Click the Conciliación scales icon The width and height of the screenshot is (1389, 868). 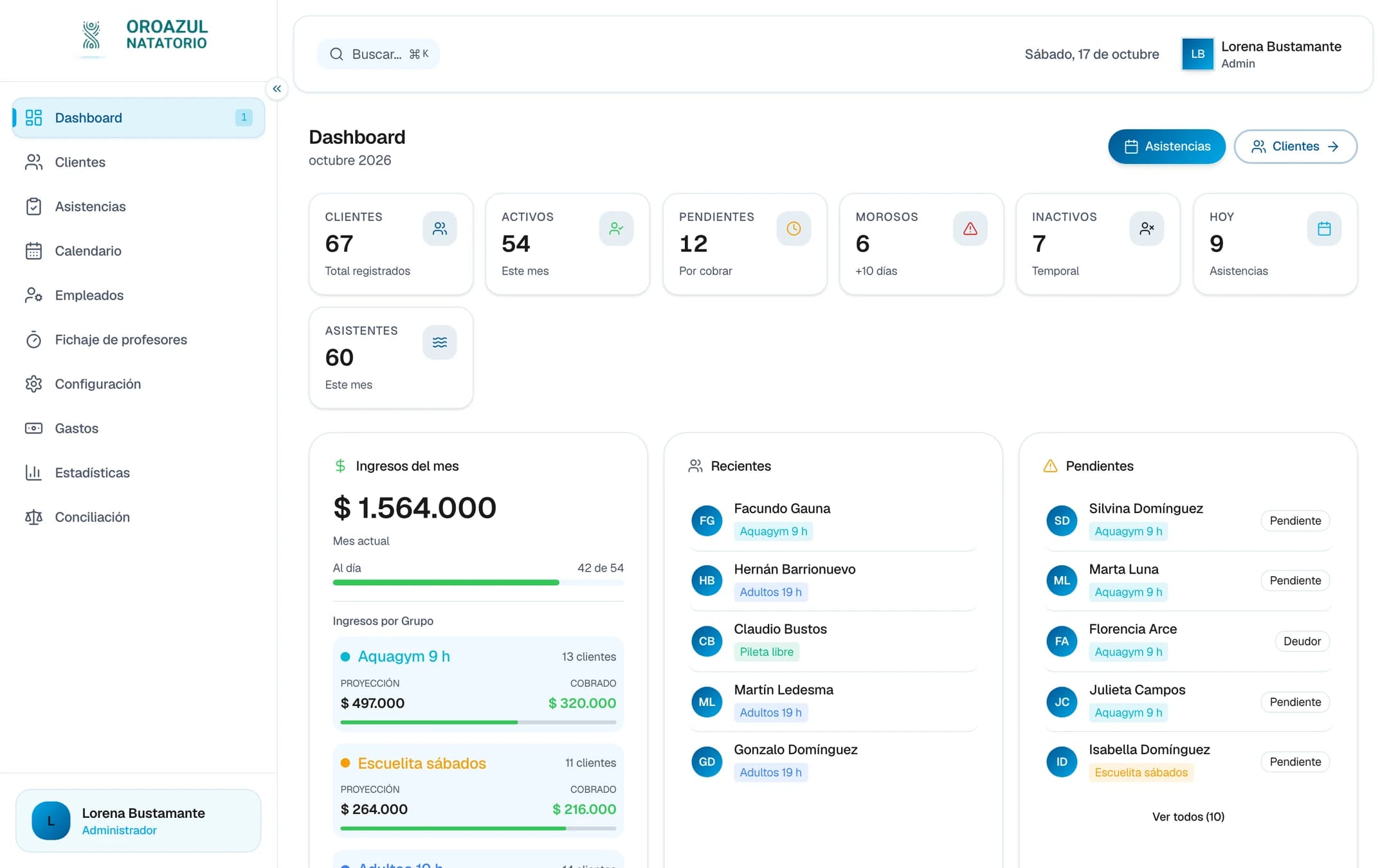pyautogui.click(x=33, y=517)
